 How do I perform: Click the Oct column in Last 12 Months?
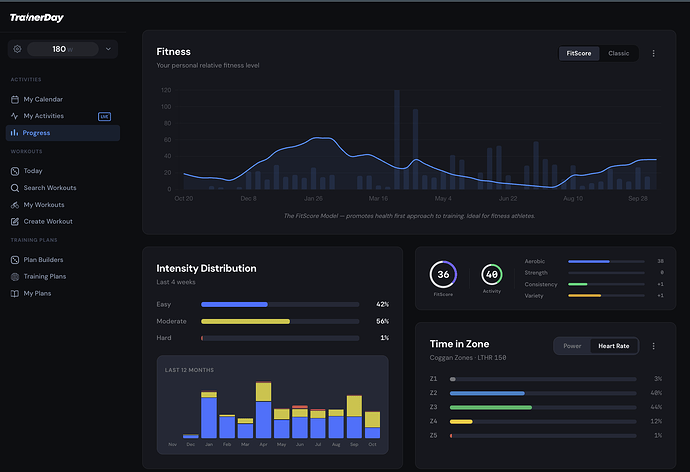pos(372,425)
